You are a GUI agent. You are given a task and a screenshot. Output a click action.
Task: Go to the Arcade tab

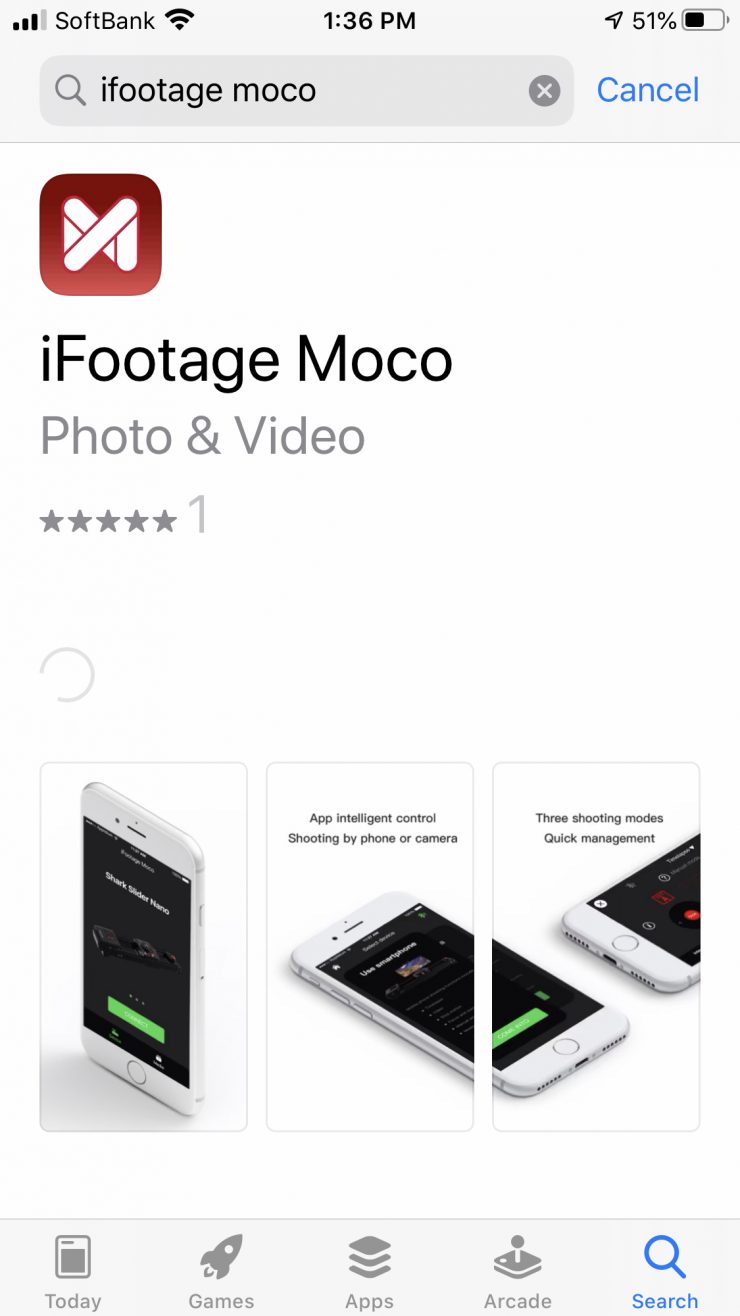pos(517,1272)
